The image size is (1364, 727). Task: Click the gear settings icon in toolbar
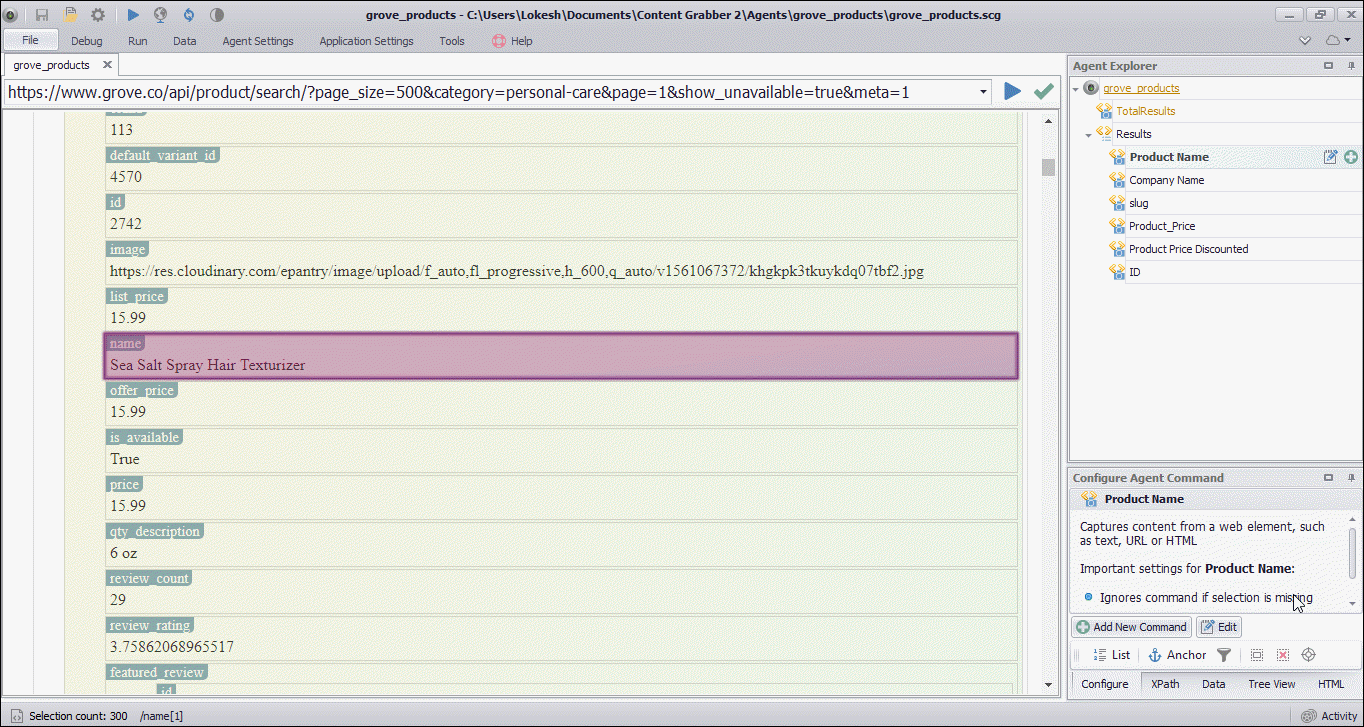[x=97, y=15]
